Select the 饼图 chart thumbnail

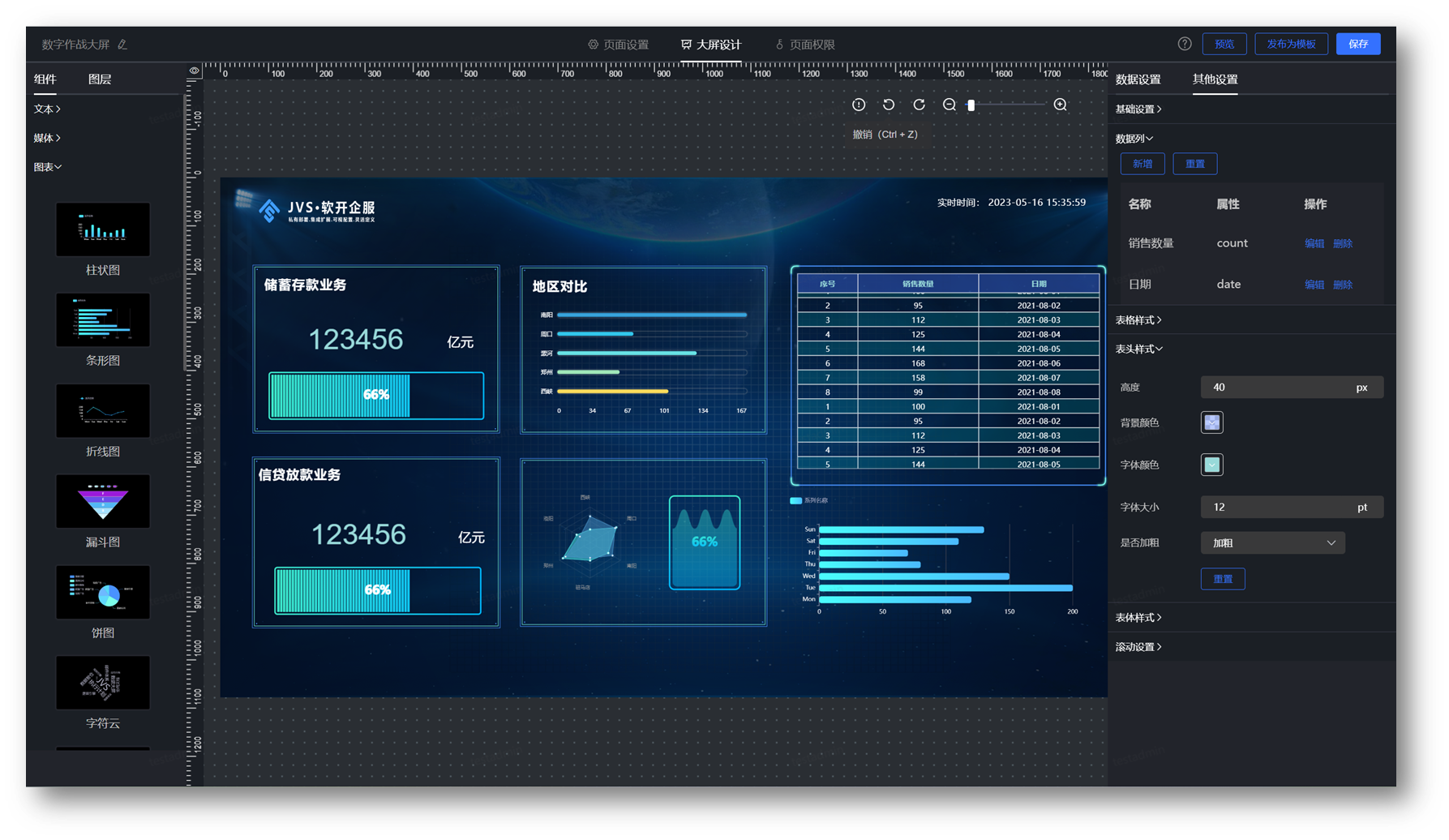click(103, 593)
